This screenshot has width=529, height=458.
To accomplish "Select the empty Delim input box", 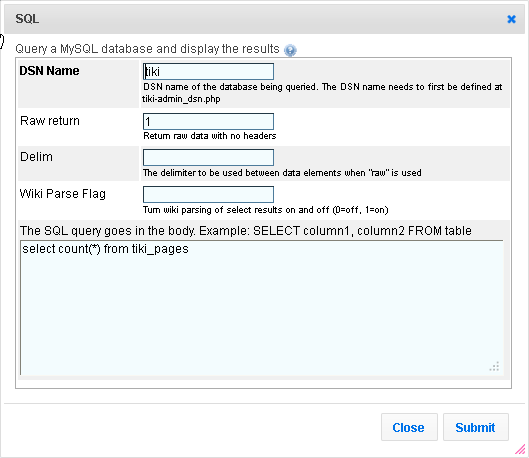I will [x=208, y=158].
